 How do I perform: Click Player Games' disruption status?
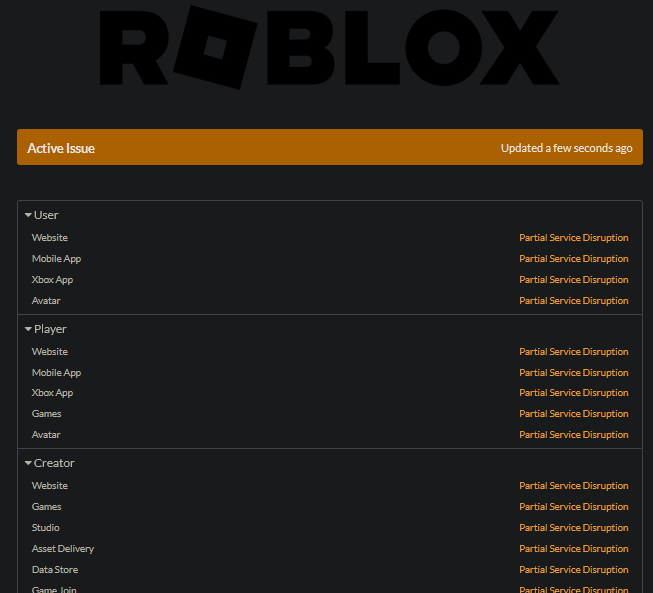[x=573, y=414]
